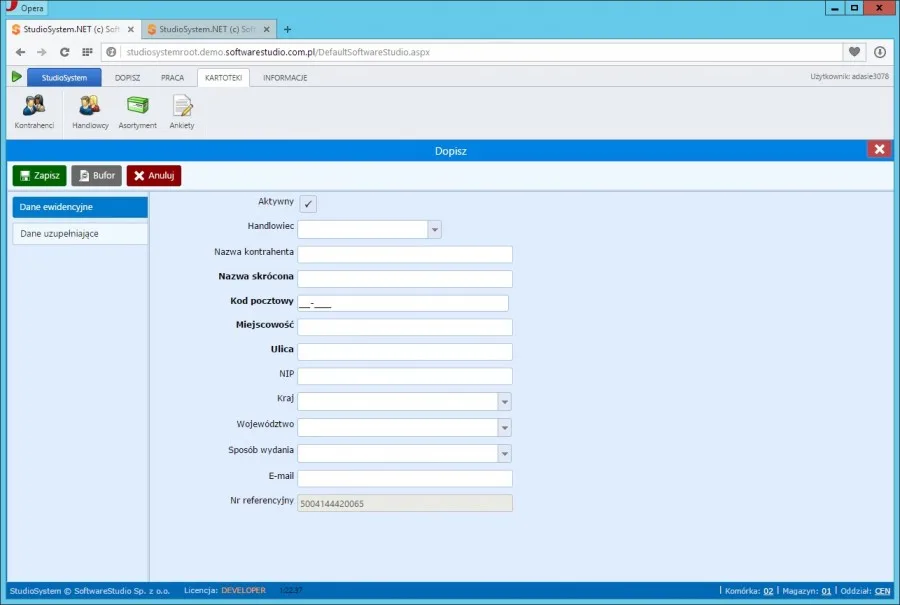Click the Nazwa kontrahenta input field
The image size is (900, 605).
click(x=405, y=254)
